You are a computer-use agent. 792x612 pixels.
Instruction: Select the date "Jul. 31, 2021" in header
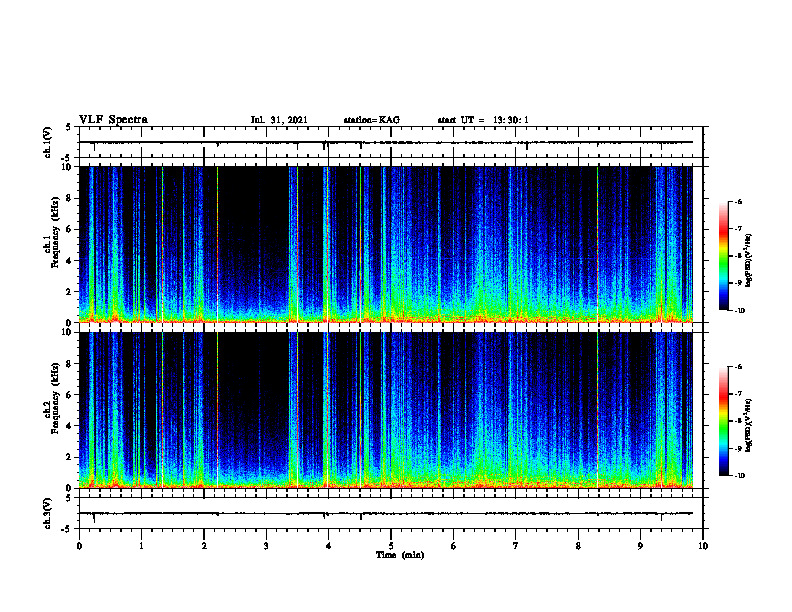[x=279, y=120]
